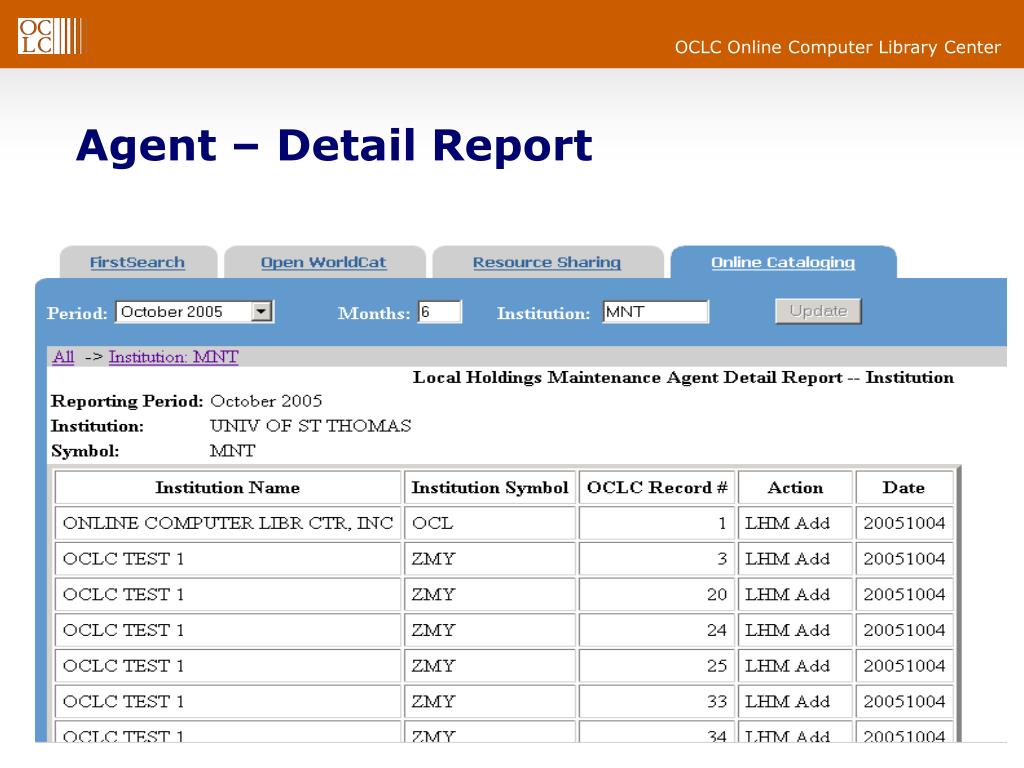1024x768 pixels.
Task: Open the Period dropdown showing October 2005
Action: click(x=195, y=312)
